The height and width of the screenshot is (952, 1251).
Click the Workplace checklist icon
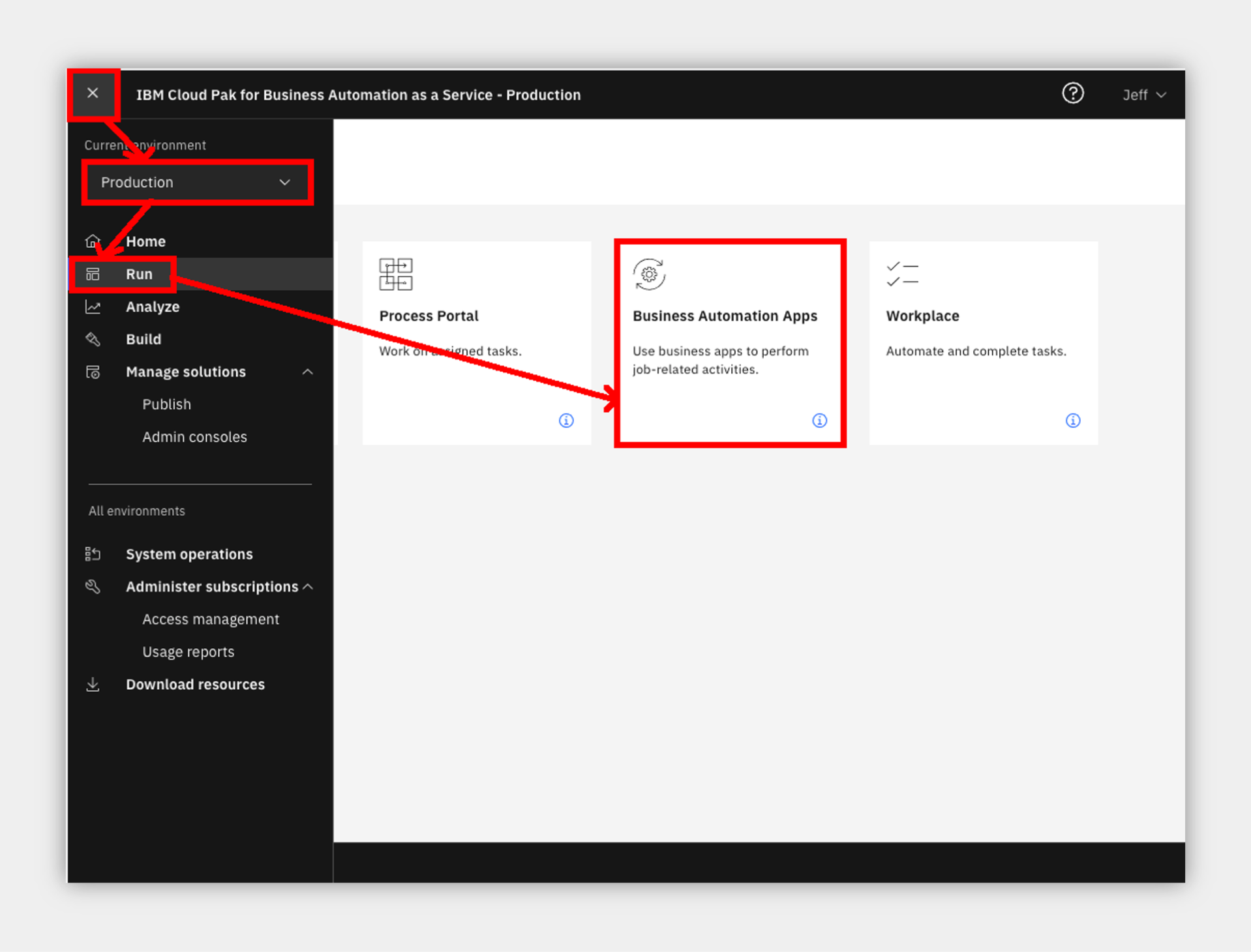click(x=902, y=274)
